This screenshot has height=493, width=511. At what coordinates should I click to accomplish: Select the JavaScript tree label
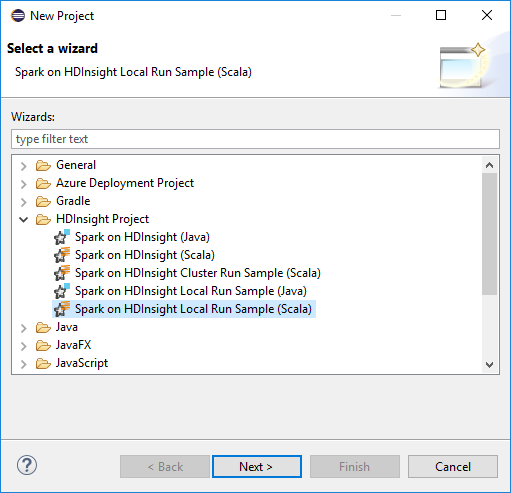pyautogui.click(x=82, y=363)
